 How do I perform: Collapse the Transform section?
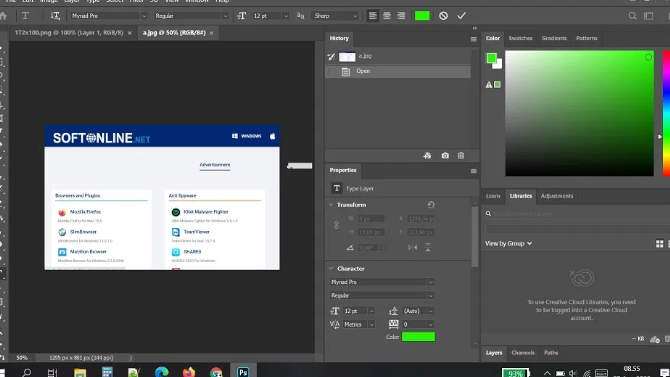click(x=331, y=205)
